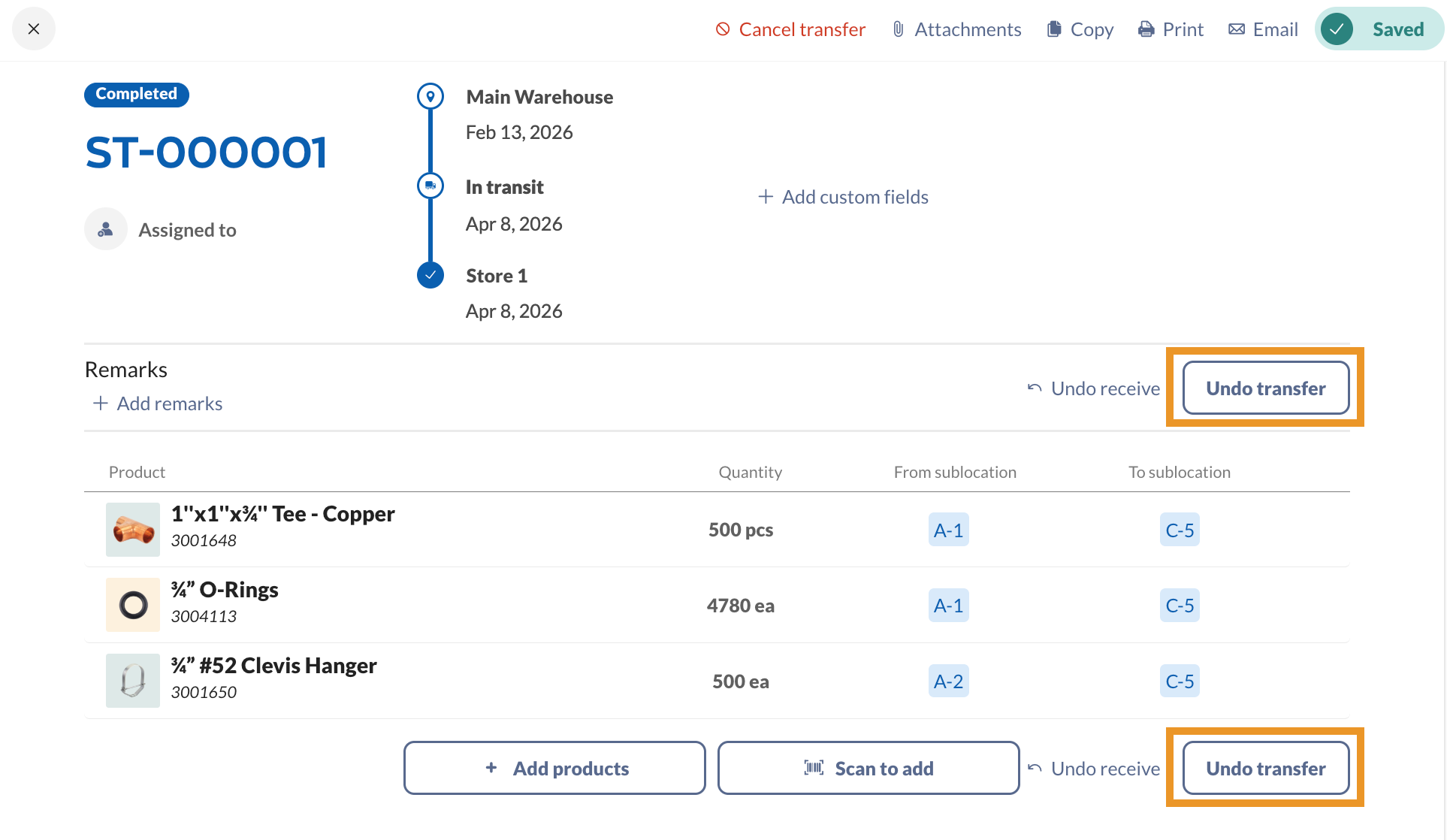The height and width of the screenshot is (840, 1447).
Task: Click the Assigned to person icon
Action: pos(106,229)
